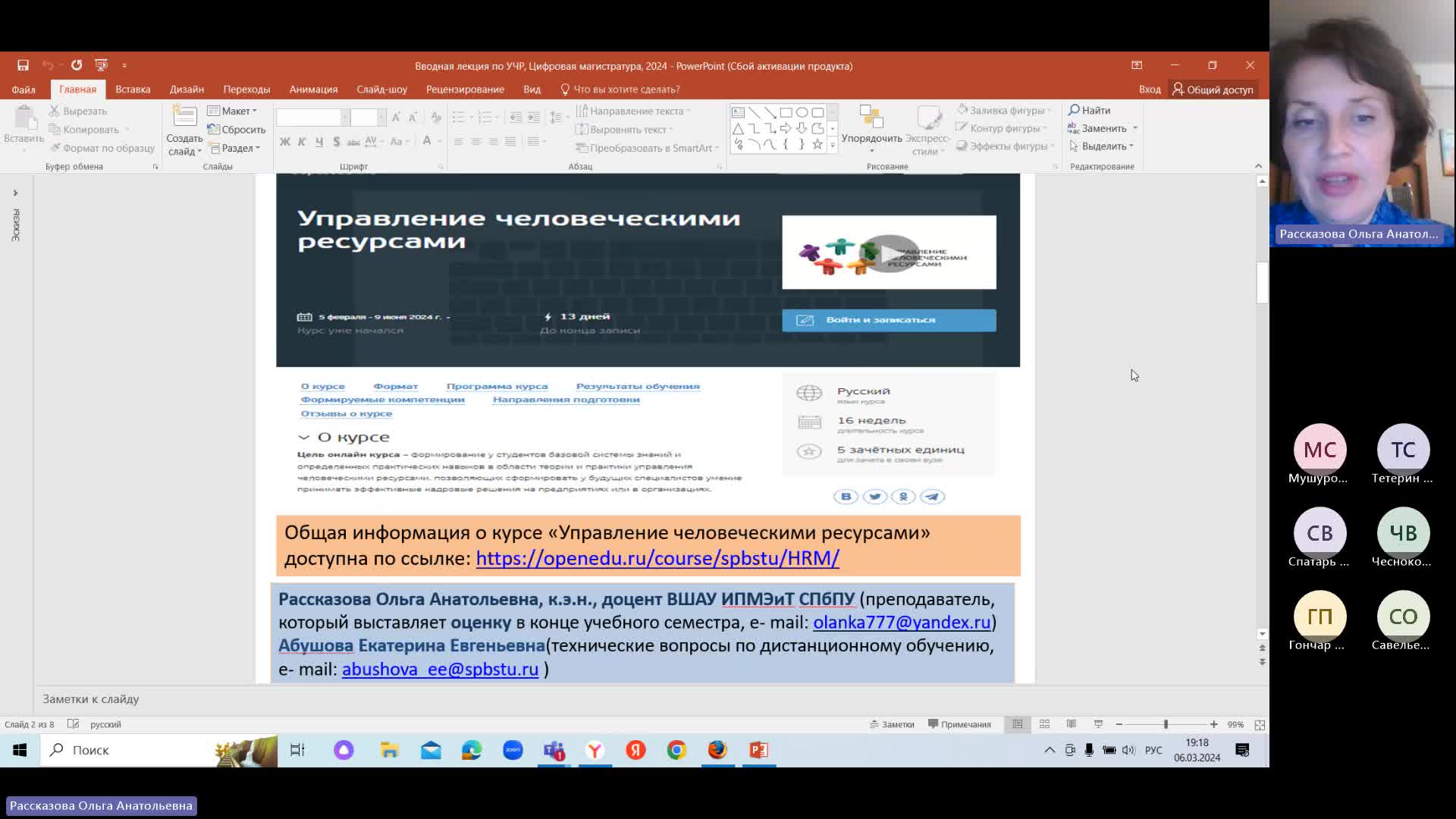The height and width of the screenshot is (819, 1456).
Task: Decrease font size with small A icon
Action: 413,117
